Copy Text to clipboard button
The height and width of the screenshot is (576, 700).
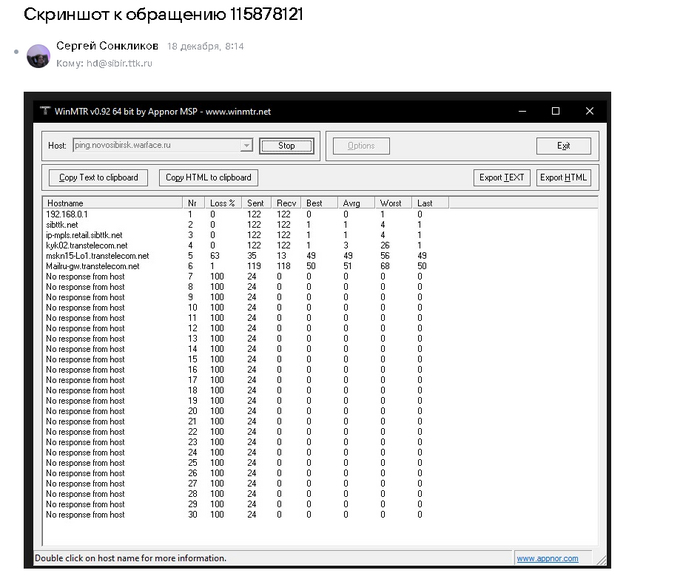pyautogui.click(x=98, y=178)
